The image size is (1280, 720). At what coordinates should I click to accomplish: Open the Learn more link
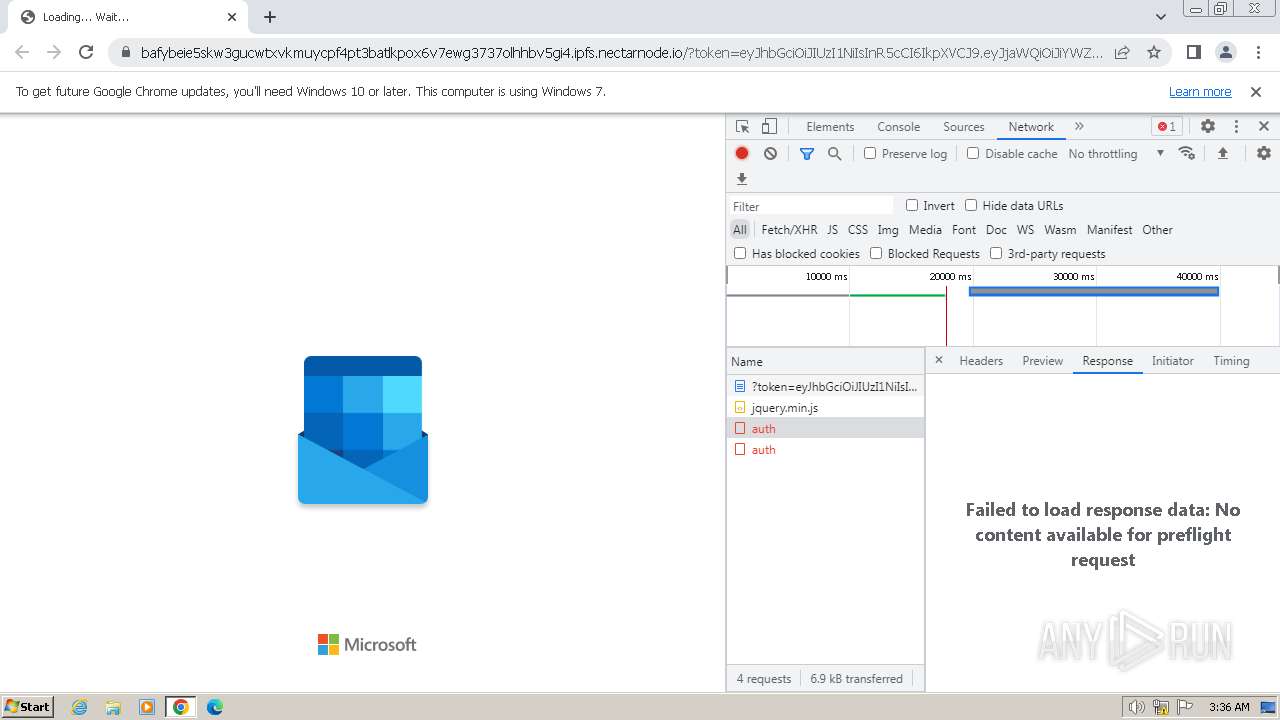(x=1200, y=92)
